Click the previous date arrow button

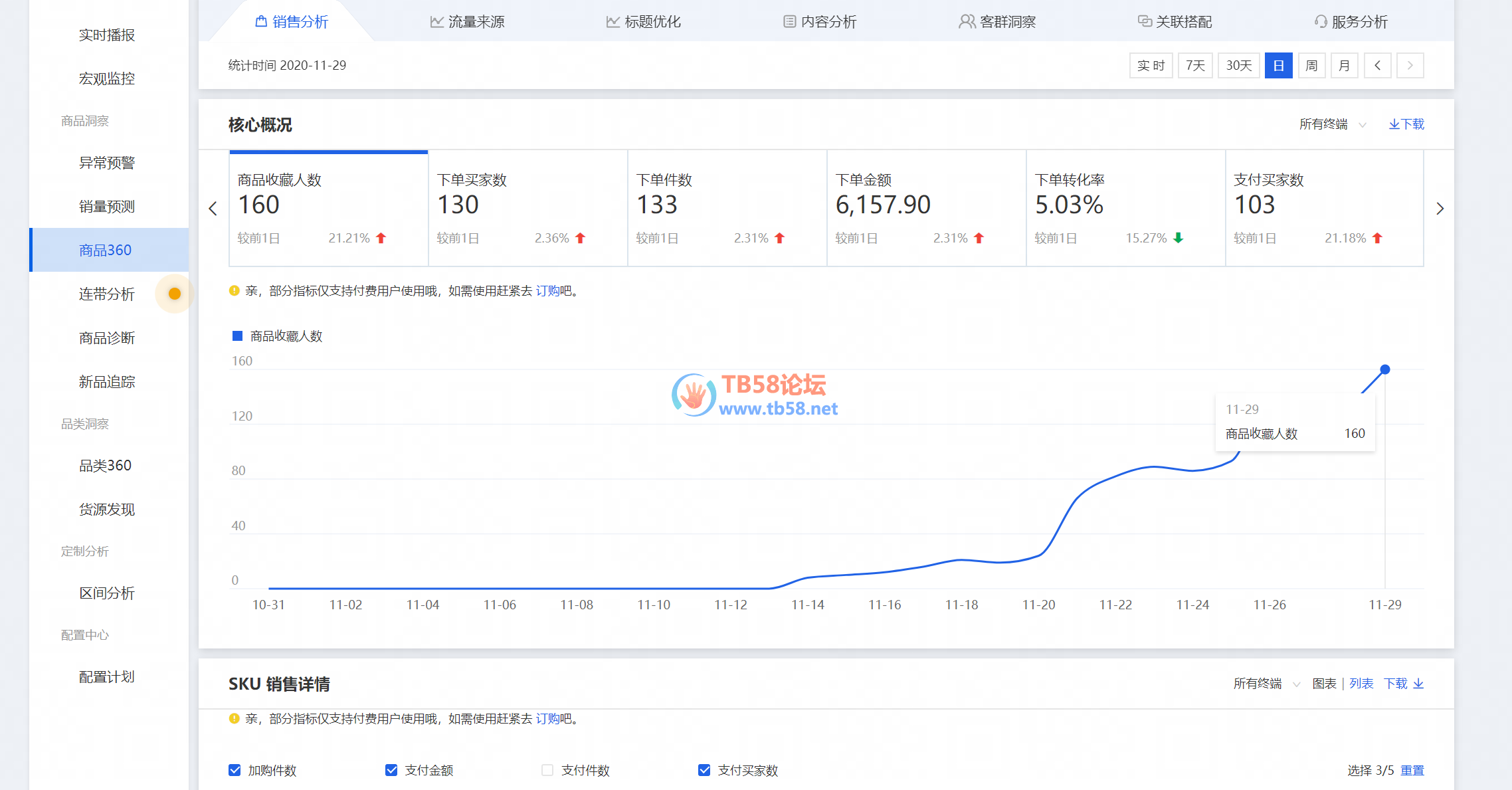coord(1377,65)
